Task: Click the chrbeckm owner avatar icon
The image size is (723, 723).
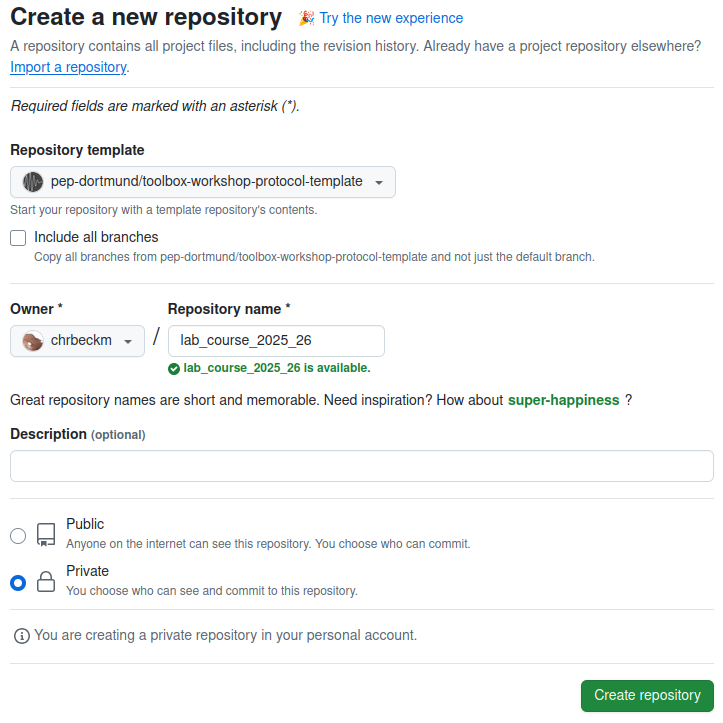Action: (x=33, y=341)
